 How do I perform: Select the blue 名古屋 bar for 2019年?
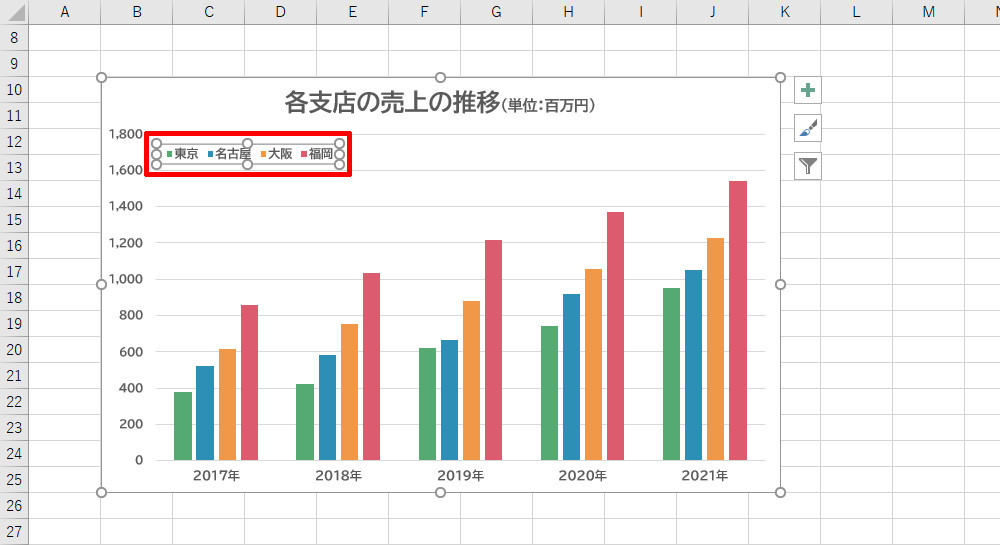tap(449, 400)
